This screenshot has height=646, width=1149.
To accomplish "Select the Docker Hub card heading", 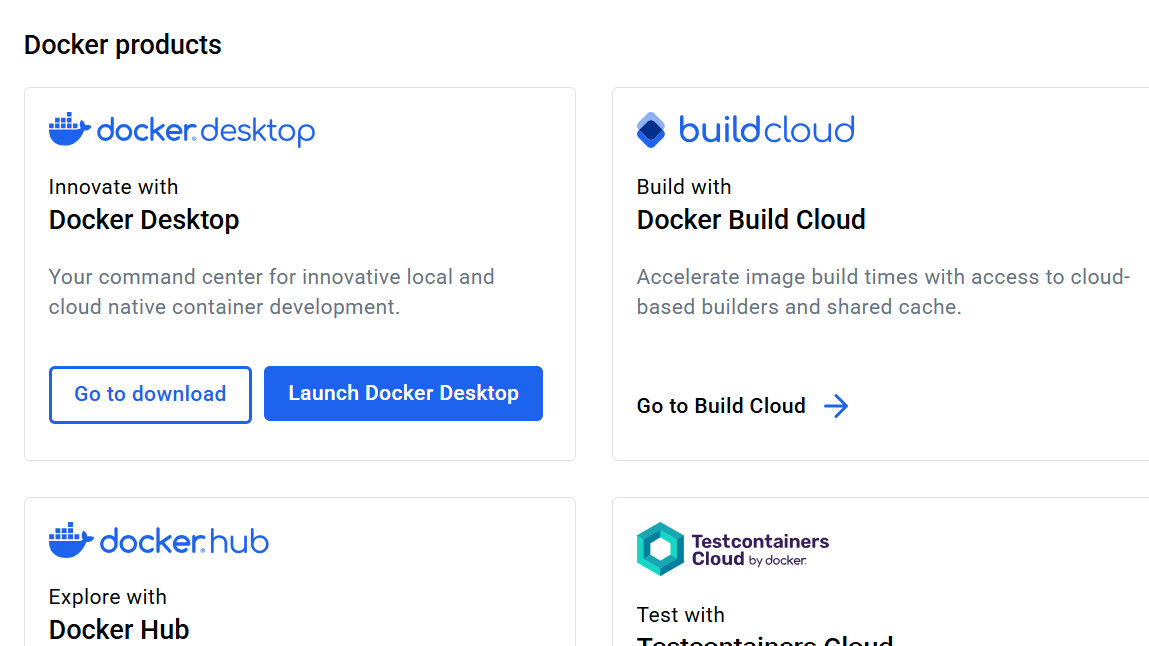I will pyautogui.click(x=119, y=630).
